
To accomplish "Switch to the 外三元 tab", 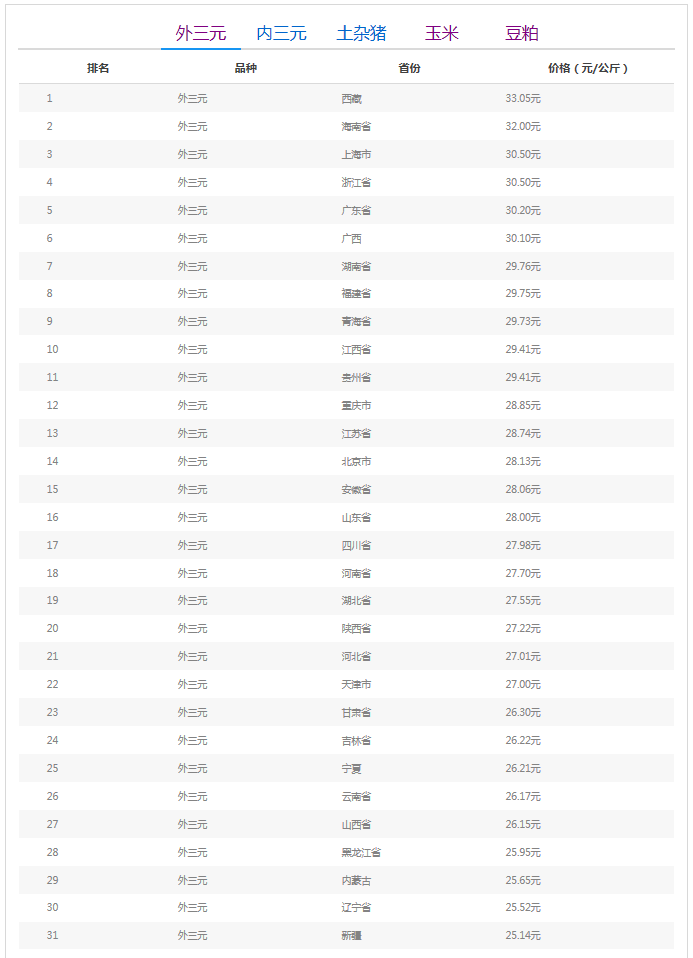I will click(201, 33).
